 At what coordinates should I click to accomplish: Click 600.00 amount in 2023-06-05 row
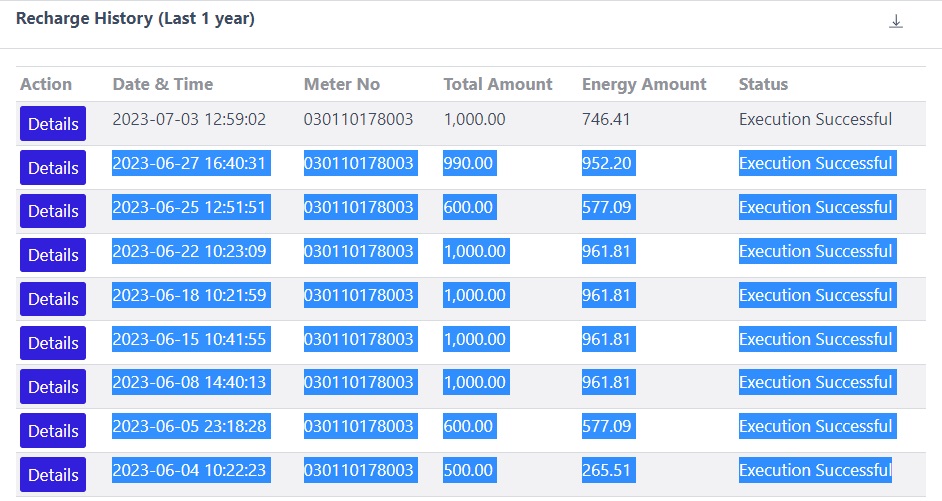pyautogui.click(x=470, y=426)
